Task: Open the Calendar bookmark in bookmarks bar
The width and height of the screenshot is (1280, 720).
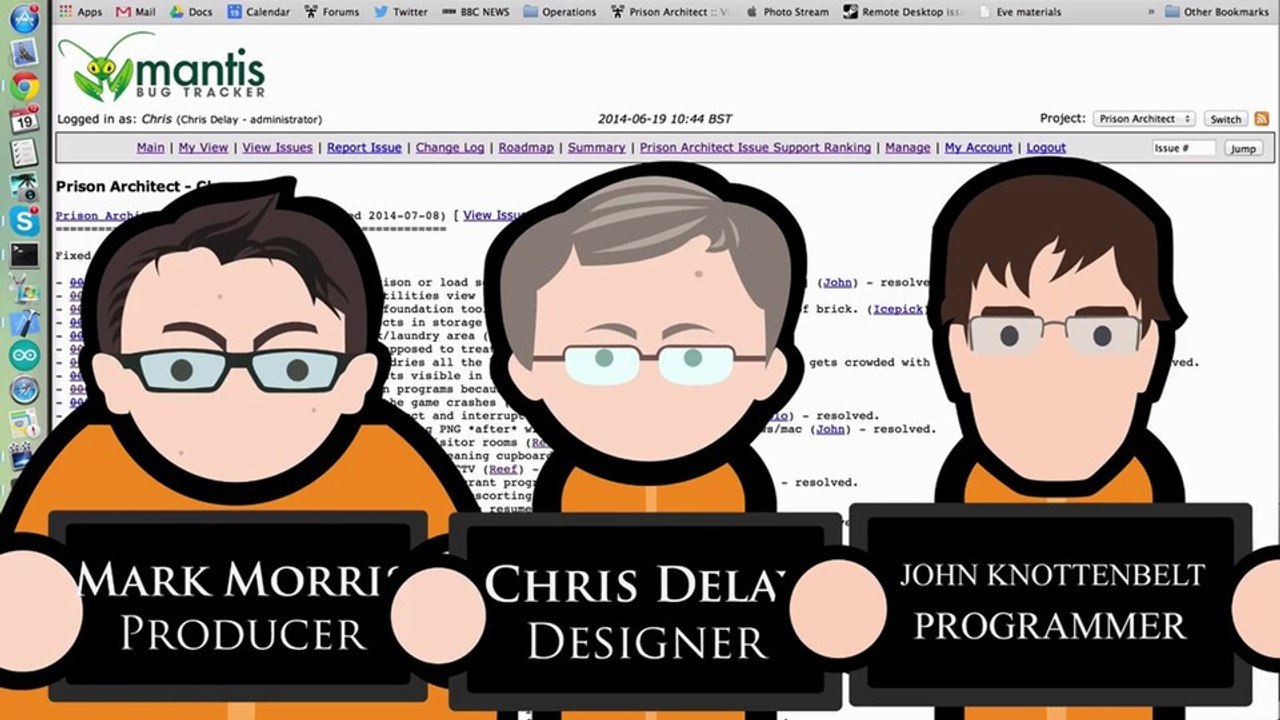Action: [259, 12]
